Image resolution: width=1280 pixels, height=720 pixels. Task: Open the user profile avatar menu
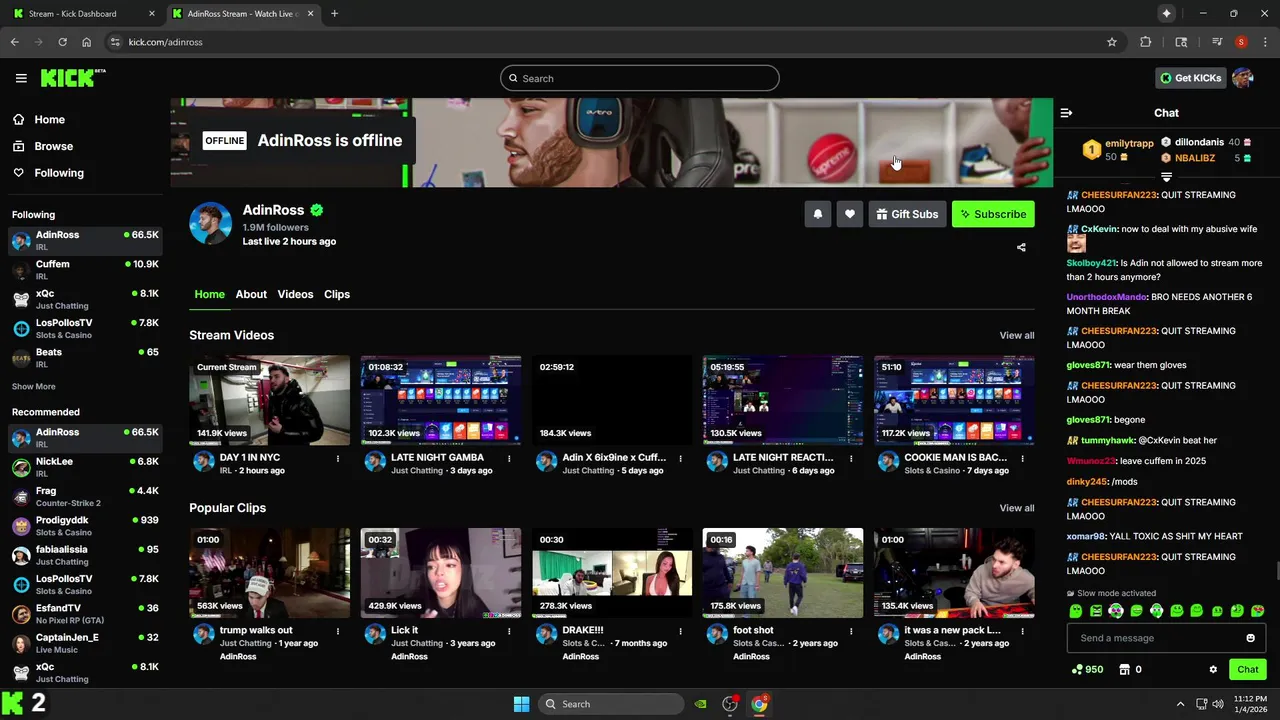coord(1243,78)
